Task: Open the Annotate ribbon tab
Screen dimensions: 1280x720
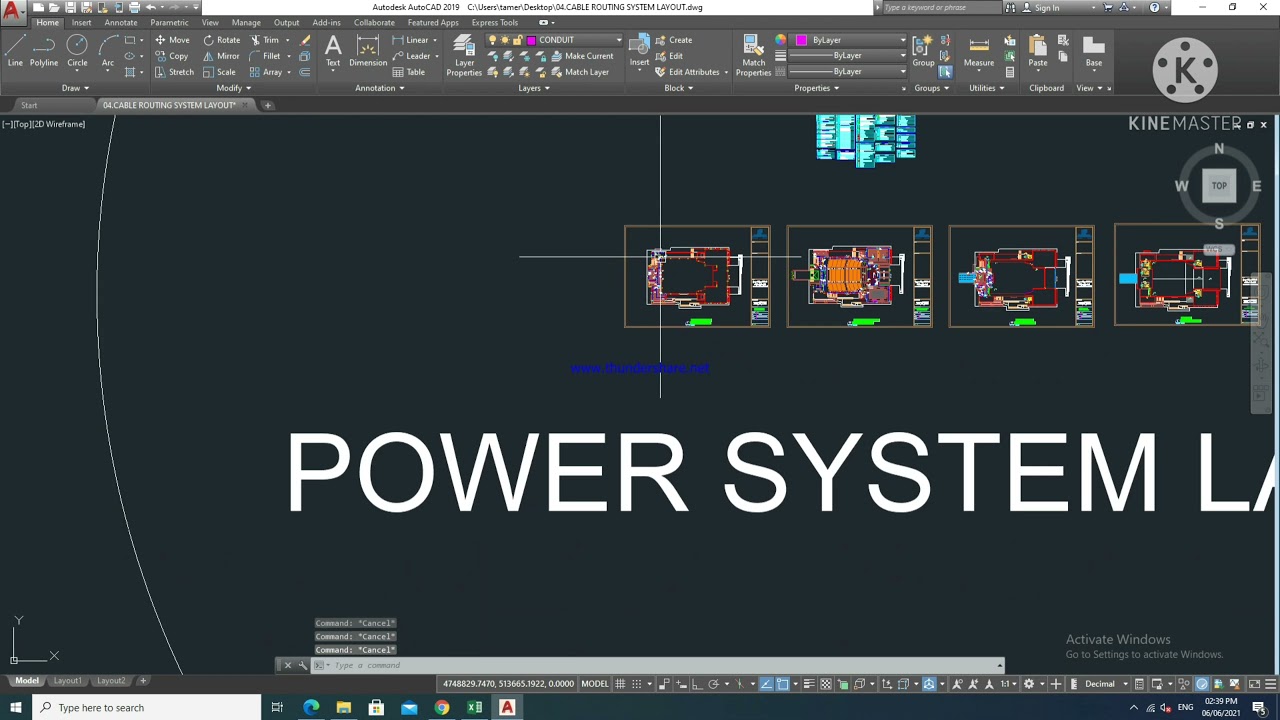Action: (121, 22)
